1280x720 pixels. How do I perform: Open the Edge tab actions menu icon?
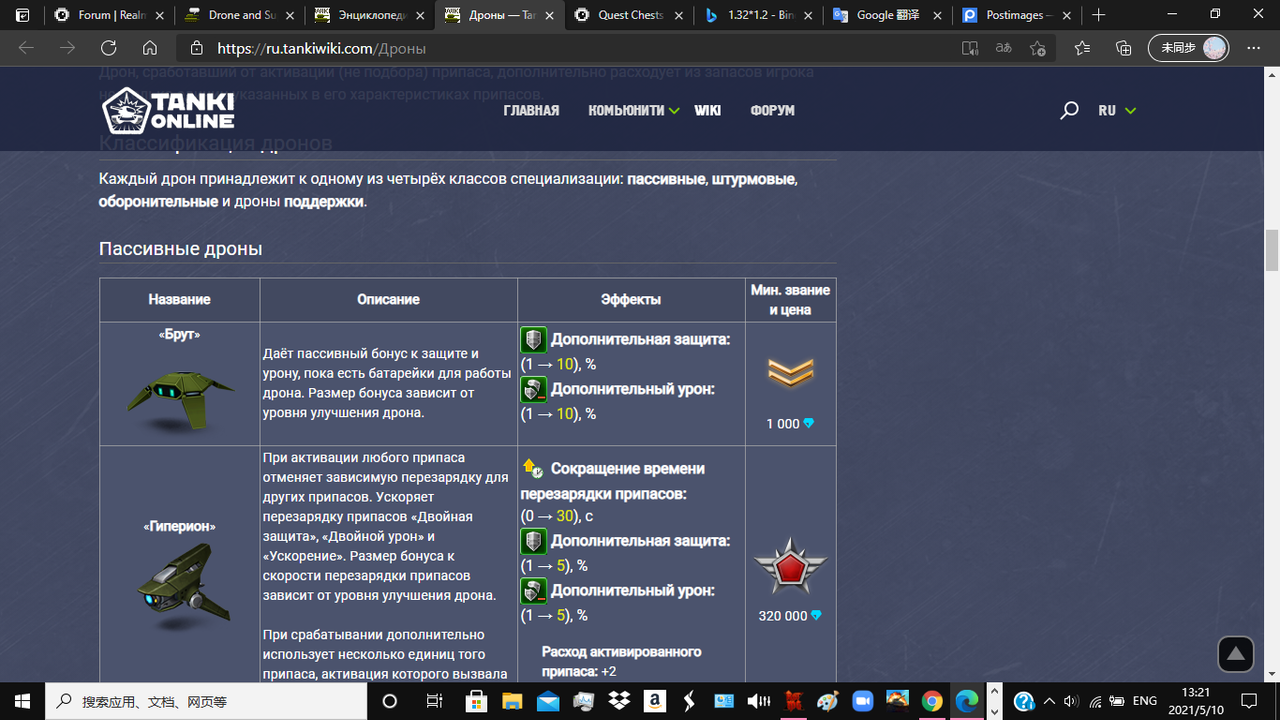[x=23, y=15]
